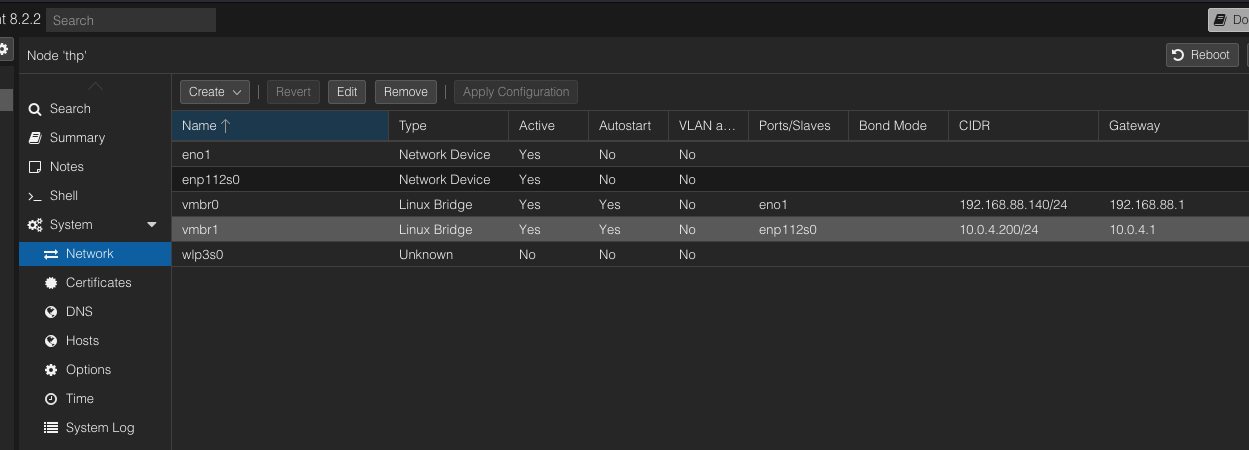Go to the Hosts menu item
This screenshot has height=450, width=1249.
[x=82, y=341]
